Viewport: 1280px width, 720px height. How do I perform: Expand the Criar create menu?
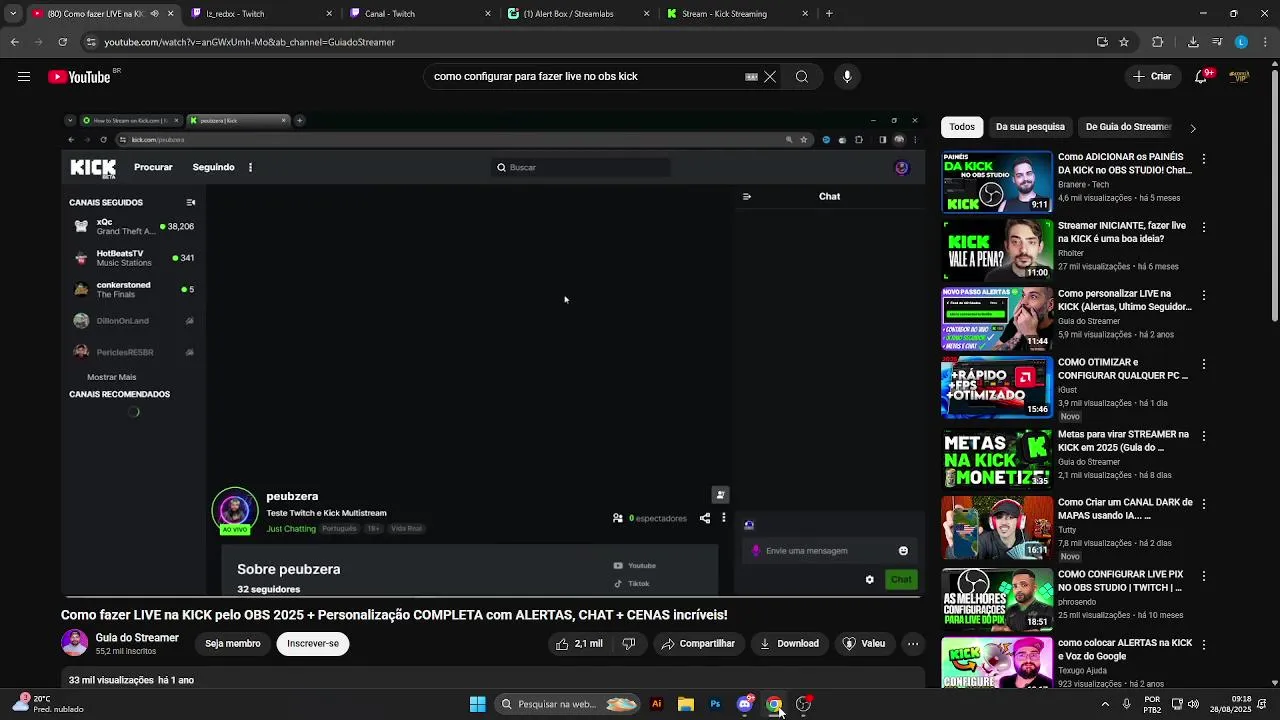point(1151,77)
